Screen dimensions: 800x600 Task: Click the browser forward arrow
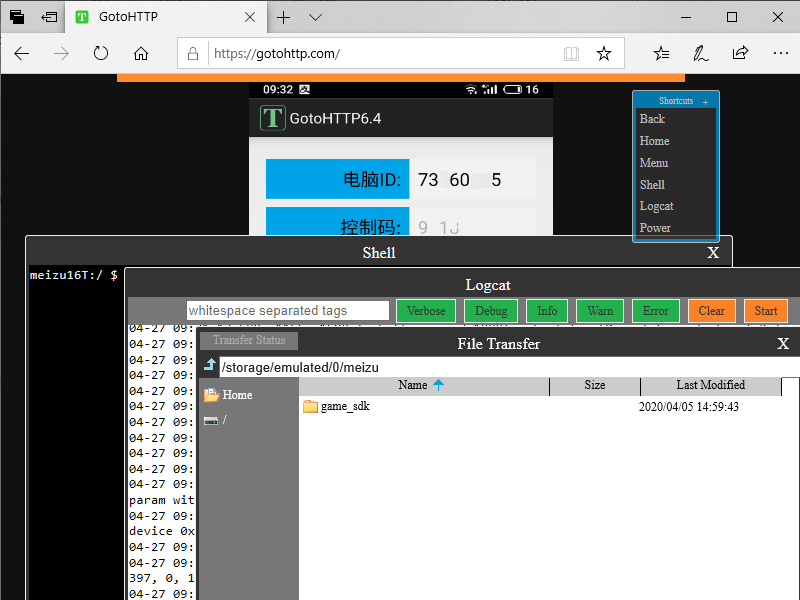tap(61, 54)
